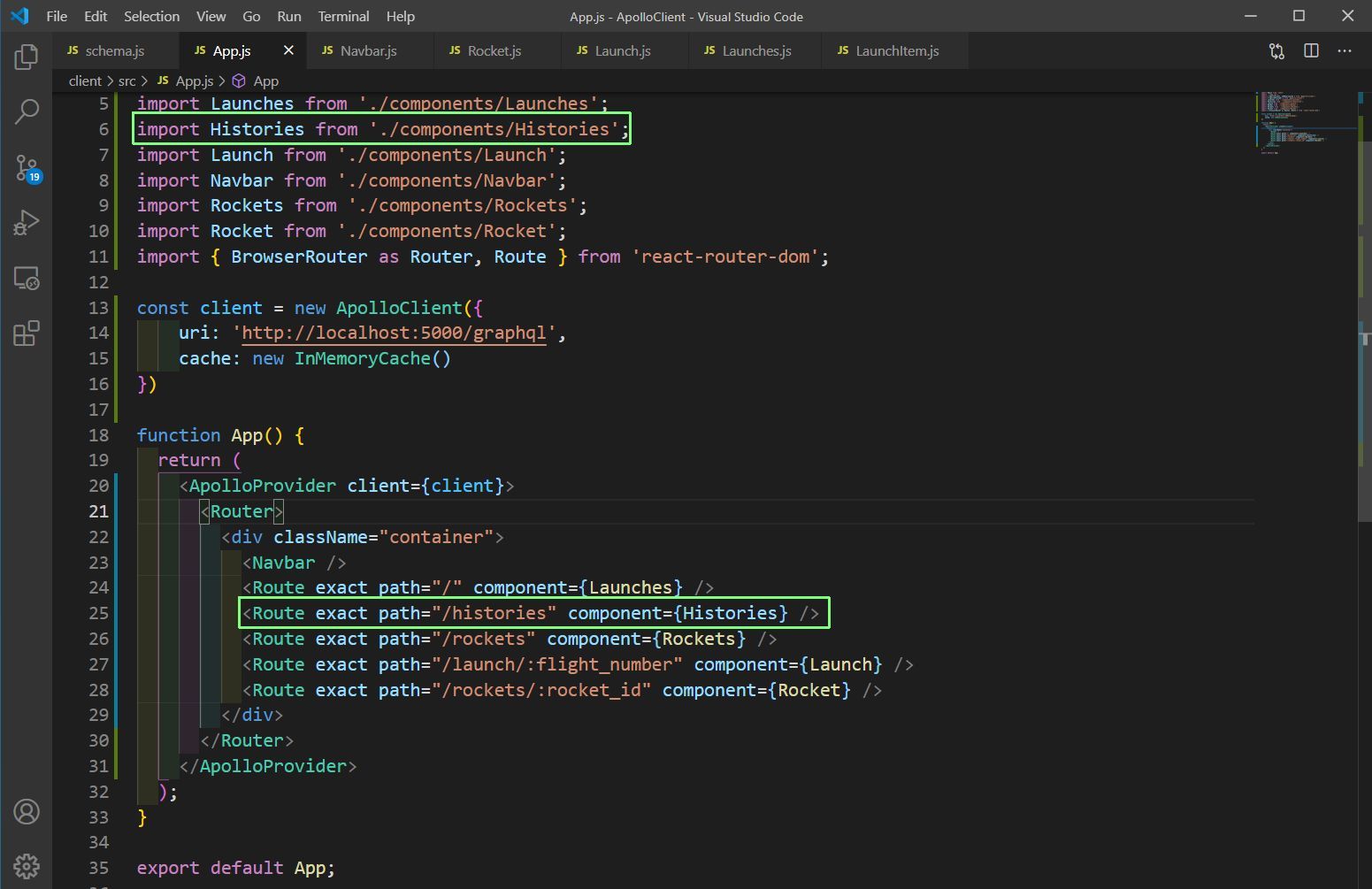Click the App.js breadcrumb segment
Image resolution: width=1372 pixels, height=889 pixels.
tap(186, 80)
